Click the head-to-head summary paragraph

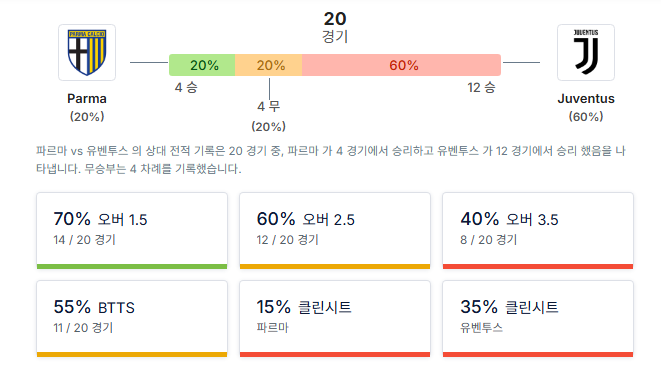[331, 160]
